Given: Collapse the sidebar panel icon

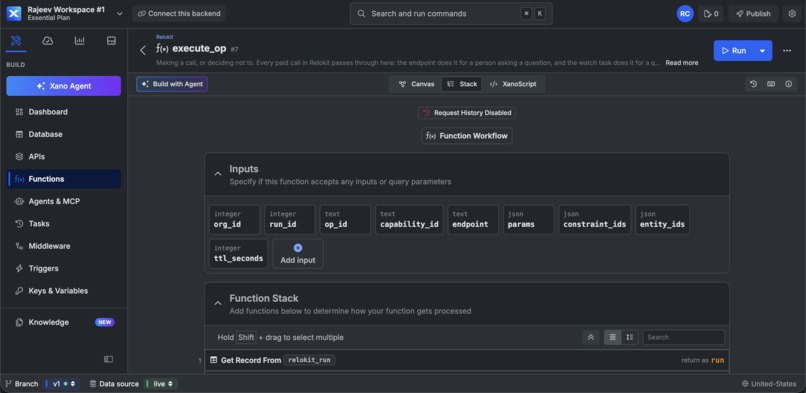Looking at the screenshot, I should pos(108,359).
